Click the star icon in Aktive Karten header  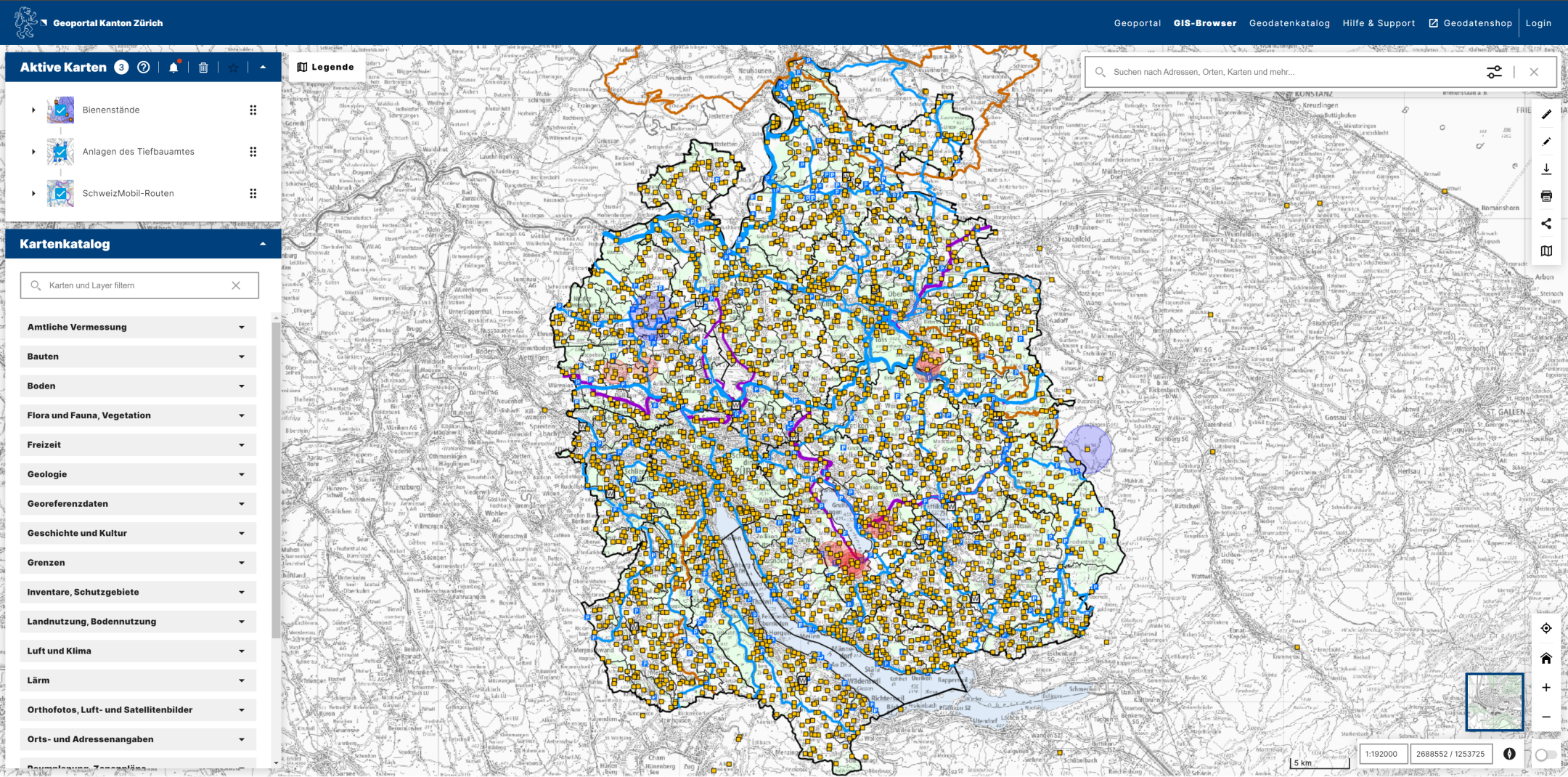coord(233,68)
